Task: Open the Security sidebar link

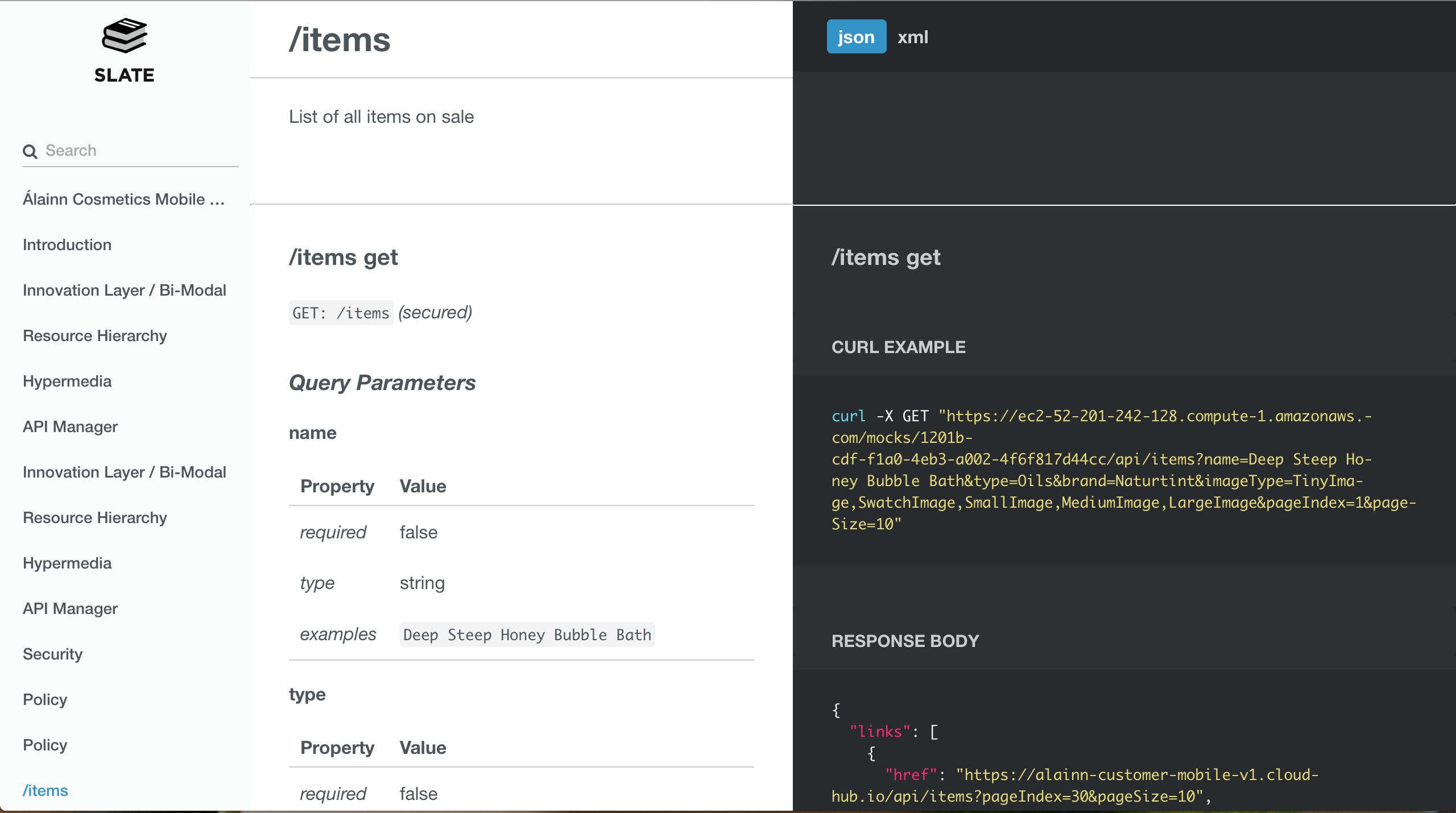Action: tap(52, 654)
